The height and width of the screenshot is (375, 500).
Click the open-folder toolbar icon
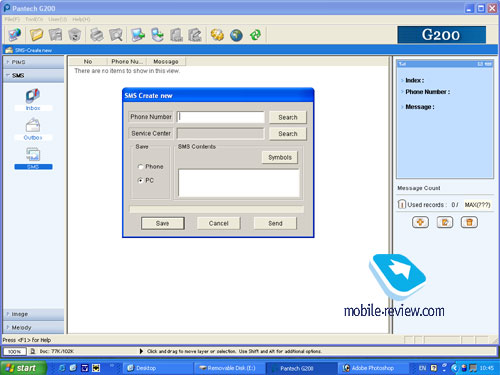tap(36, 35)
